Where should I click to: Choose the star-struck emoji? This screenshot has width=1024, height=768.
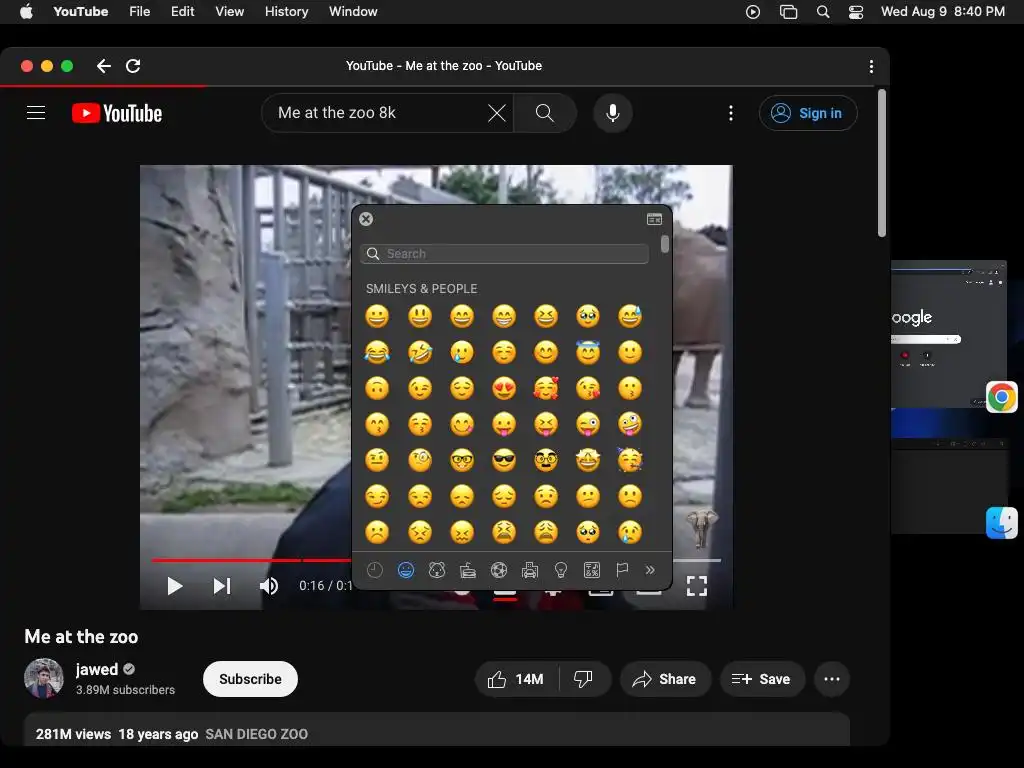click(588, 460)
